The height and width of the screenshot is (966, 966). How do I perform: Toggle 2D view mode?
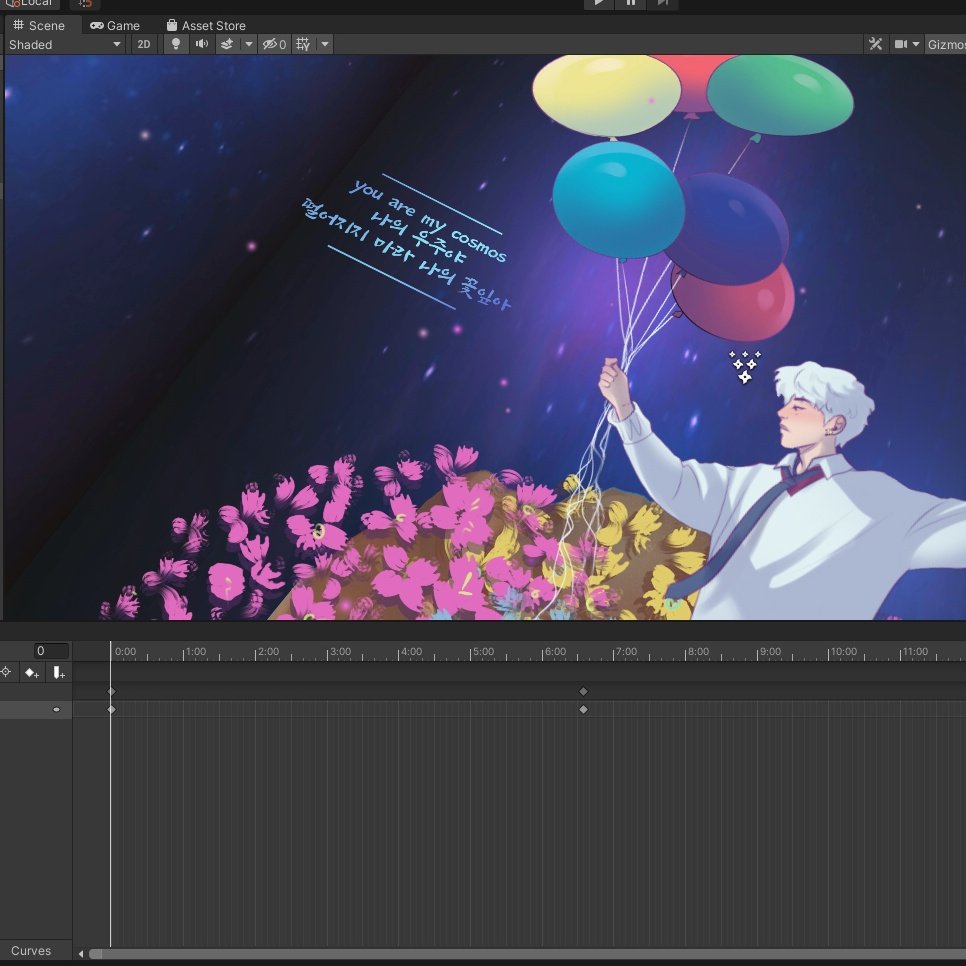[x=144, y=44]
